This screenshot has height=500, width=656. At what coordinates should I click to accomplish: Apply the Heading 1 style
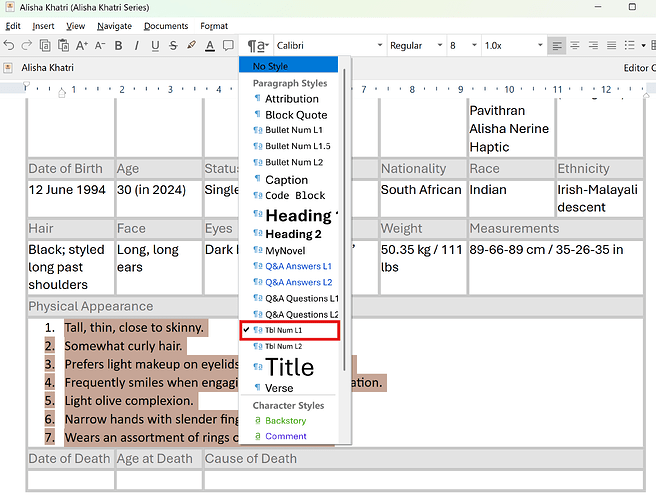click(289, 215)
